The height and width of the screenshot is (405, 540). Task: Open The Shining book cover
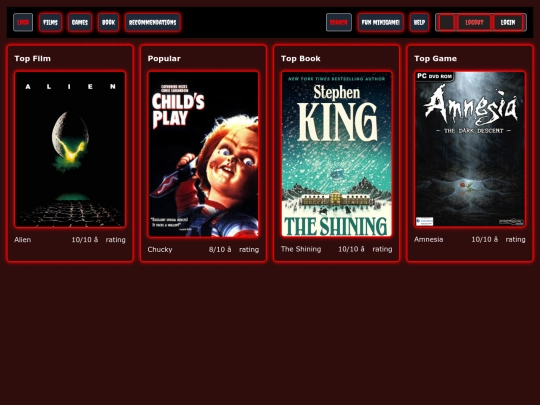click(336, 154)
